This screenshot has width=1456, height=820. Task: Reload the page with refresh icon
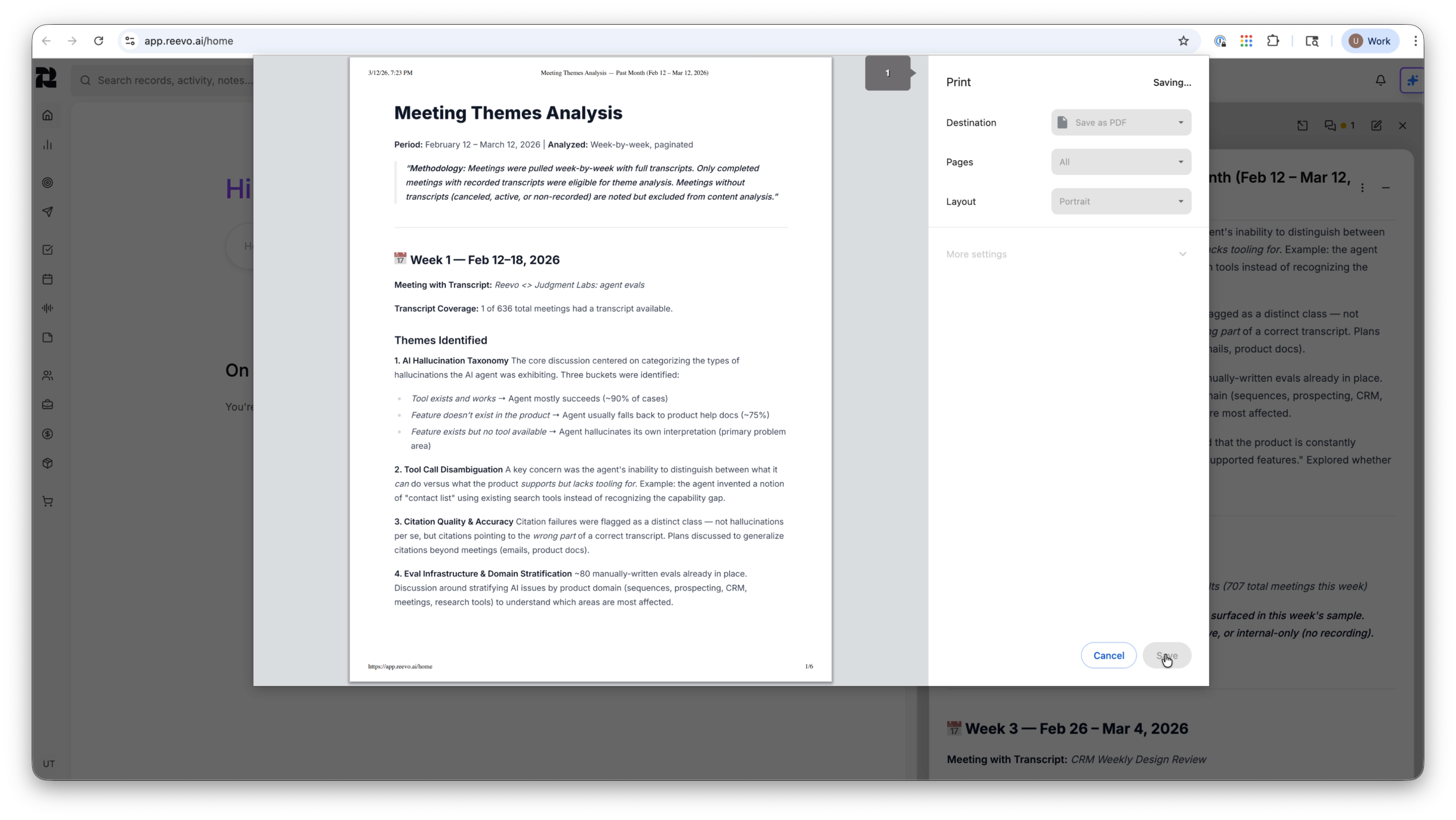99,41
